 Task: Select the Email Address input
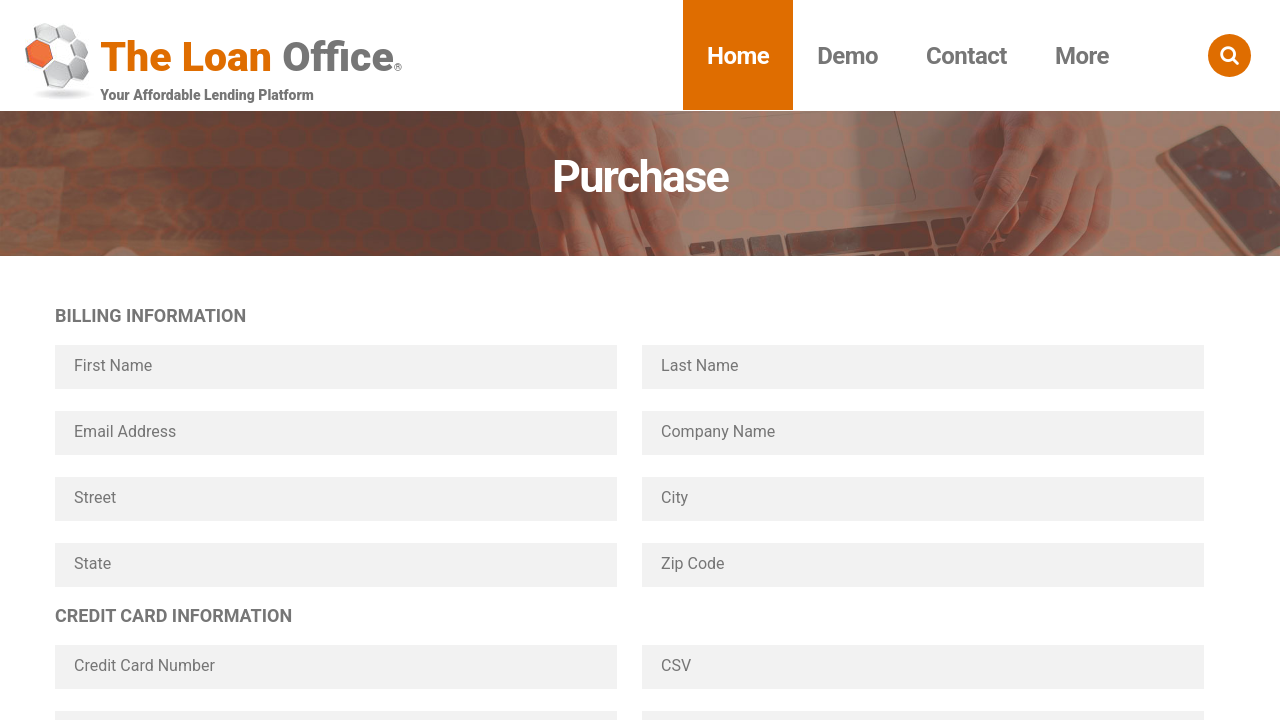pyautogui.click(x=336, y=433)
